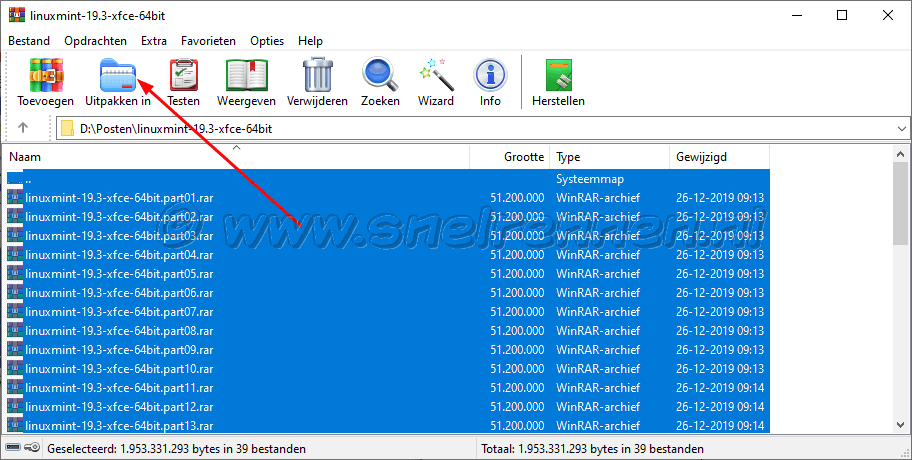Click the Totaal status bar text
912x460 pixels.
pos(593,449)
